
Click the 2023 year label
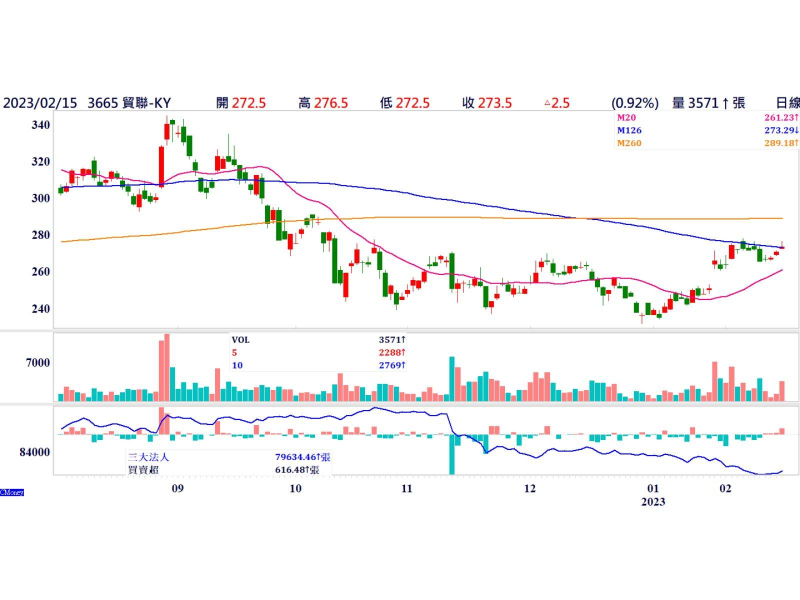click(x=653, y=502)
